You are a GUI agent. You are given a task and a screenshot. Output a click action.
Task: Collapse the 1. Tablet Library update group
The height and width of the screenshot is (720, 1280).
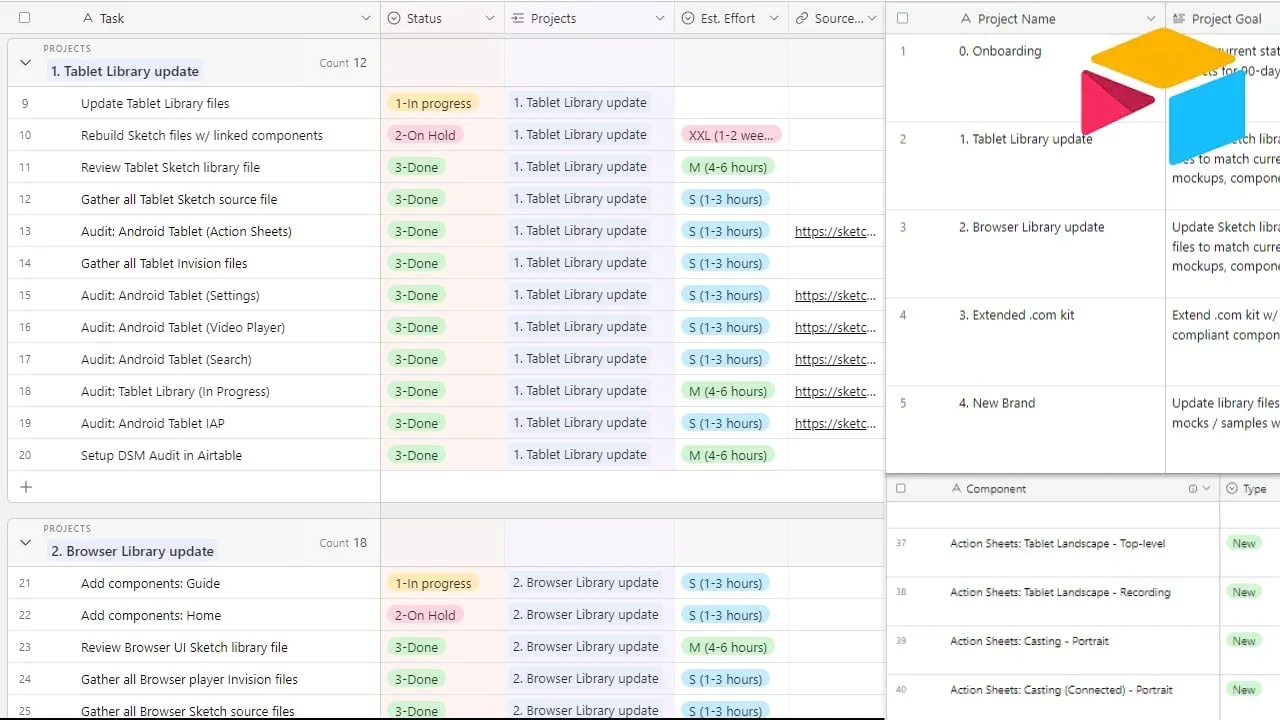pyautogui.click(x=25, y=63)
